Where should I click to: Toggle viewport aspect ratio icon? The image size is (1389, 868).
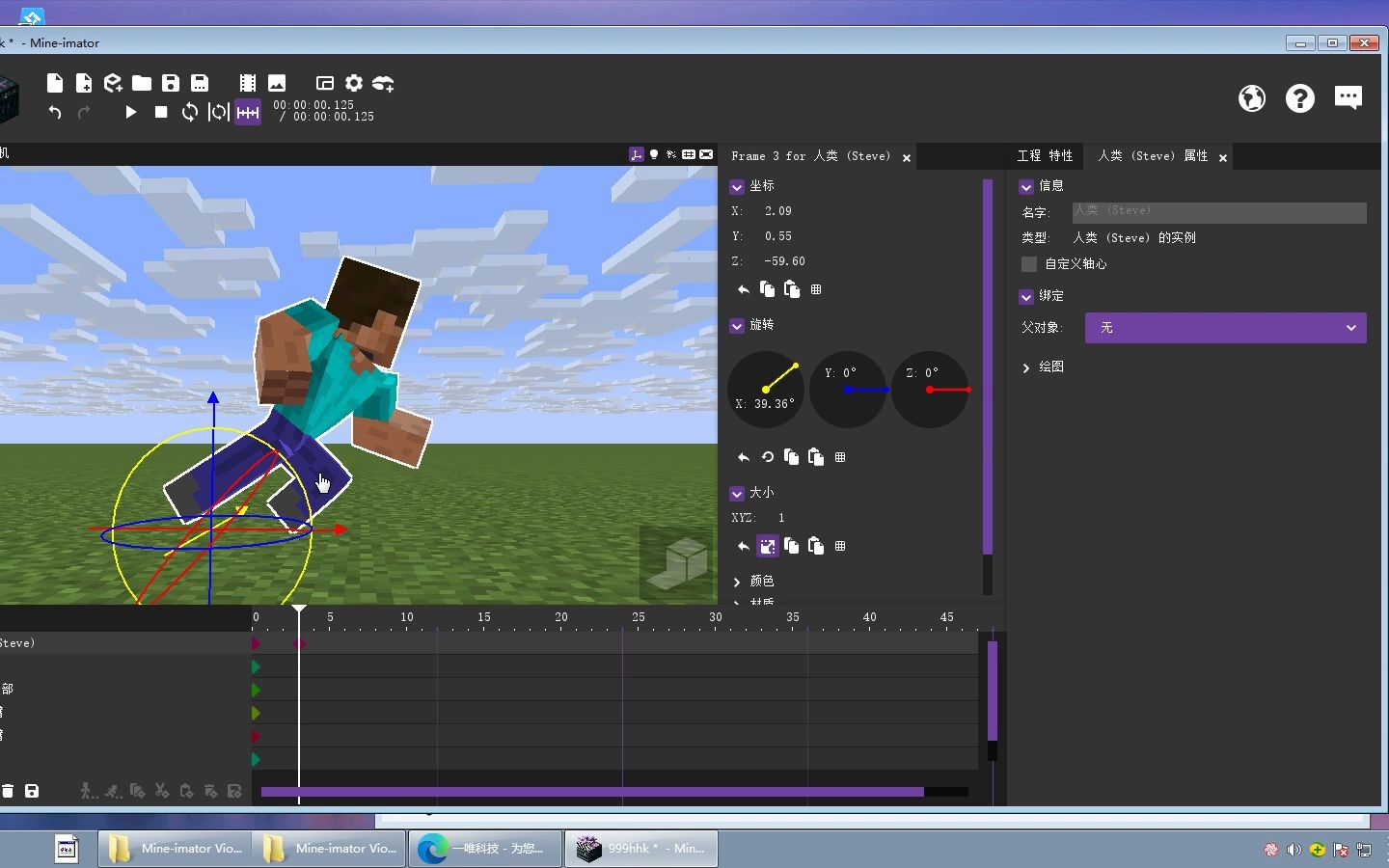coord(706,154)
